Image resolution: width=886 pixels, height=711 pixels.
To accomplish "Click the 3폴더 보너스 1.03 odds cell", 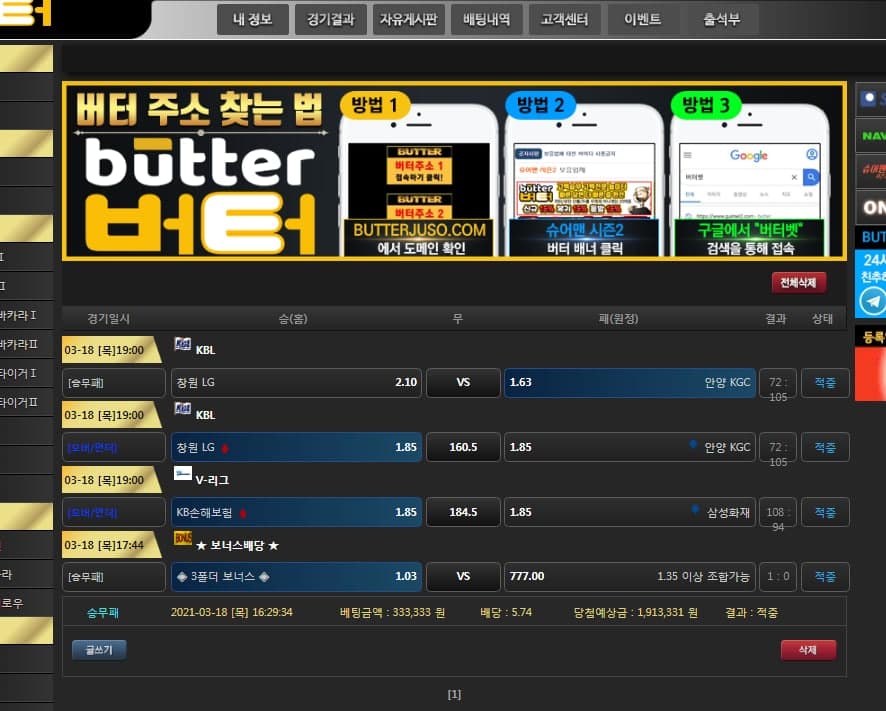I will coord(297,577).
